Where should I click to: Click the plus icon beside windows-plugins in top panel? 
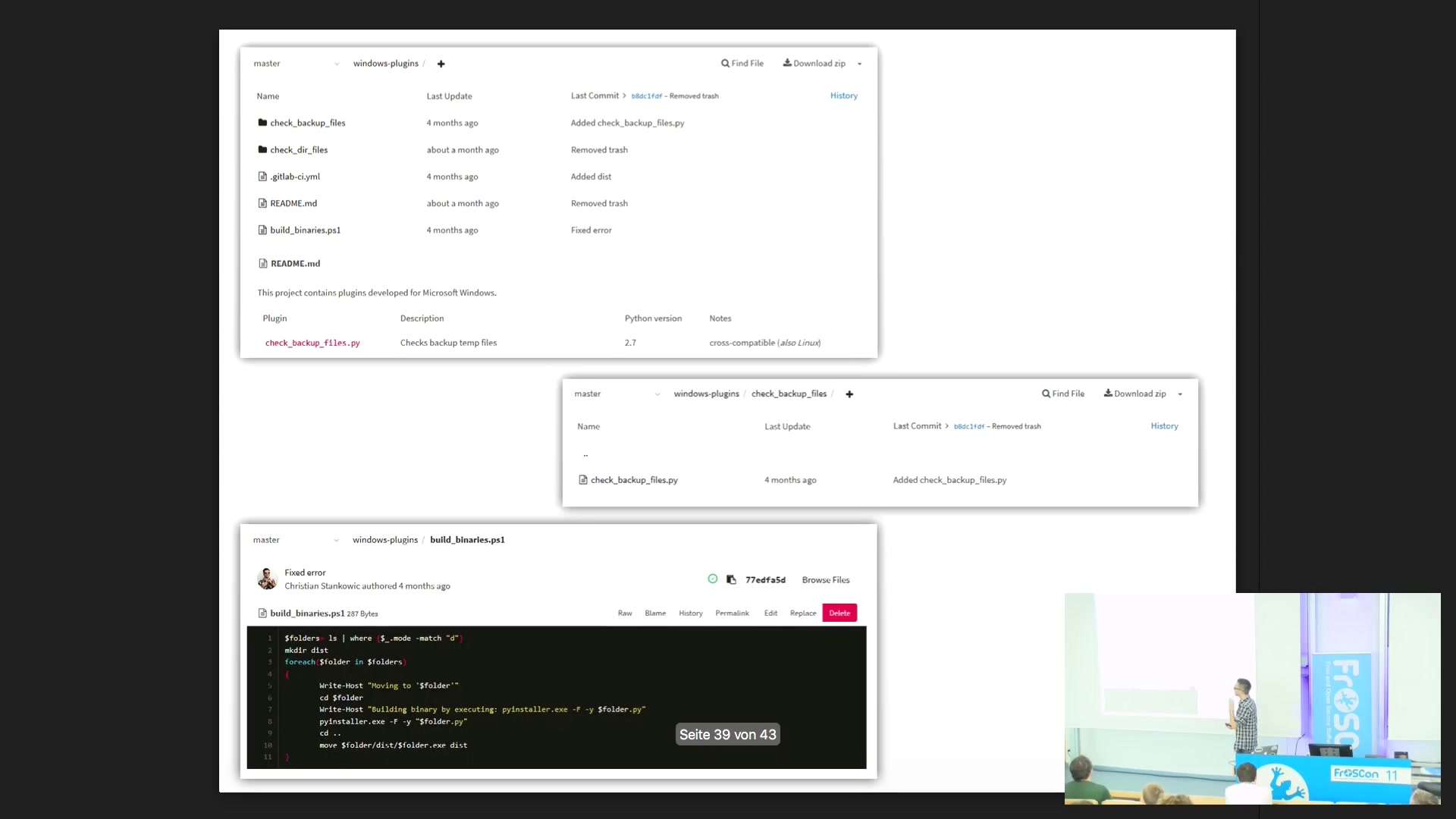tap(441, 64)
